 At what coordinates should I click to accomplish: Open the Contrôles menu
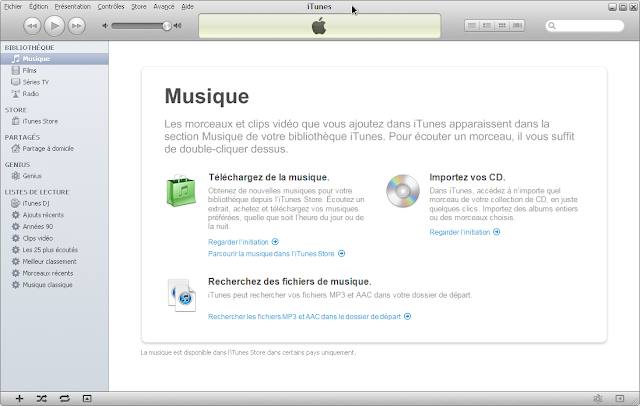coord(111,7)
